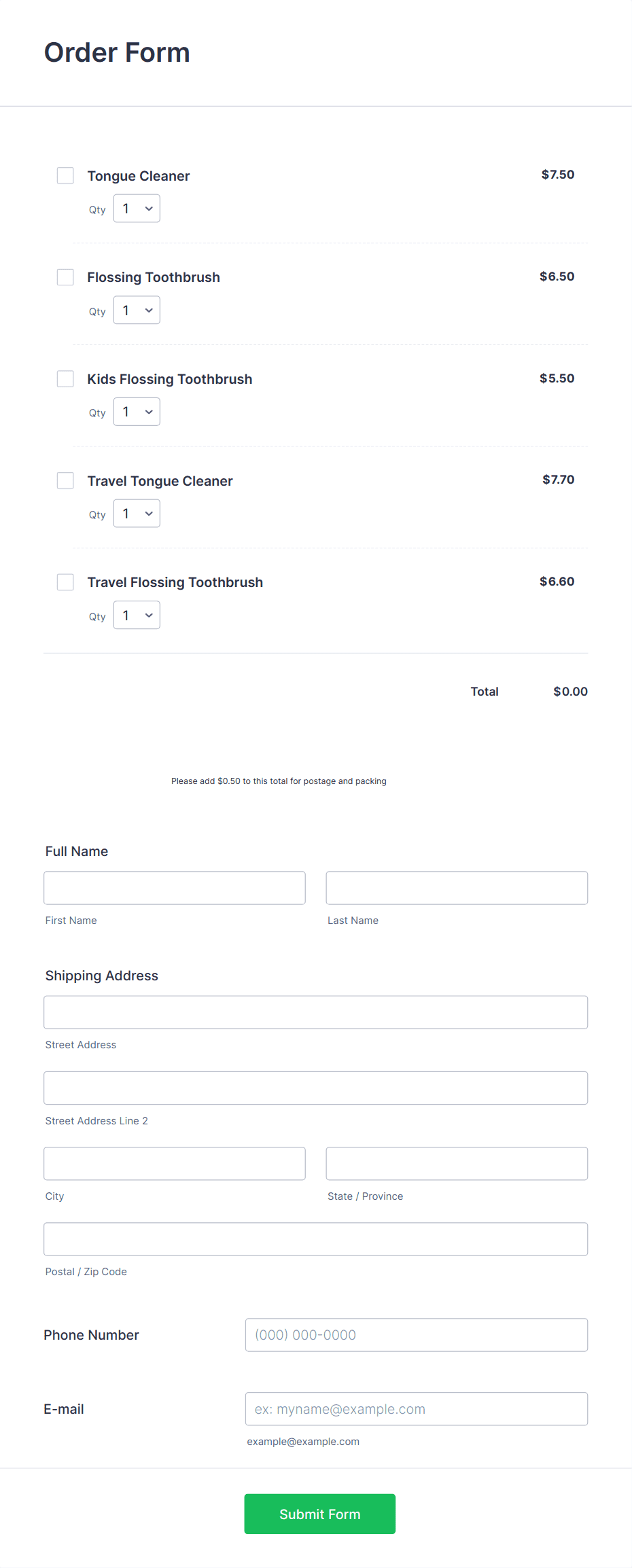The width and height of the screenshot is (632, 1568).
Task: Check the Travel Flossing Toothbrush checkbox
Action: [65, 582]
